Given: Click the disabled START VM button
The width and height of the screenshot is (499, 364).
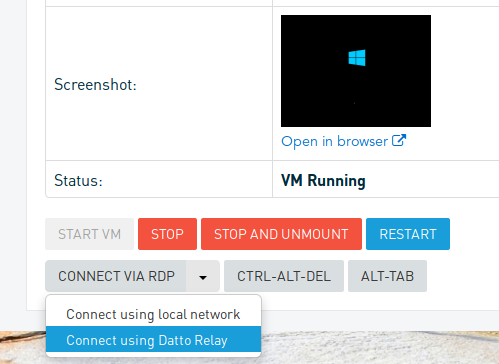Looking at the screenshot, I should [89, 234].
